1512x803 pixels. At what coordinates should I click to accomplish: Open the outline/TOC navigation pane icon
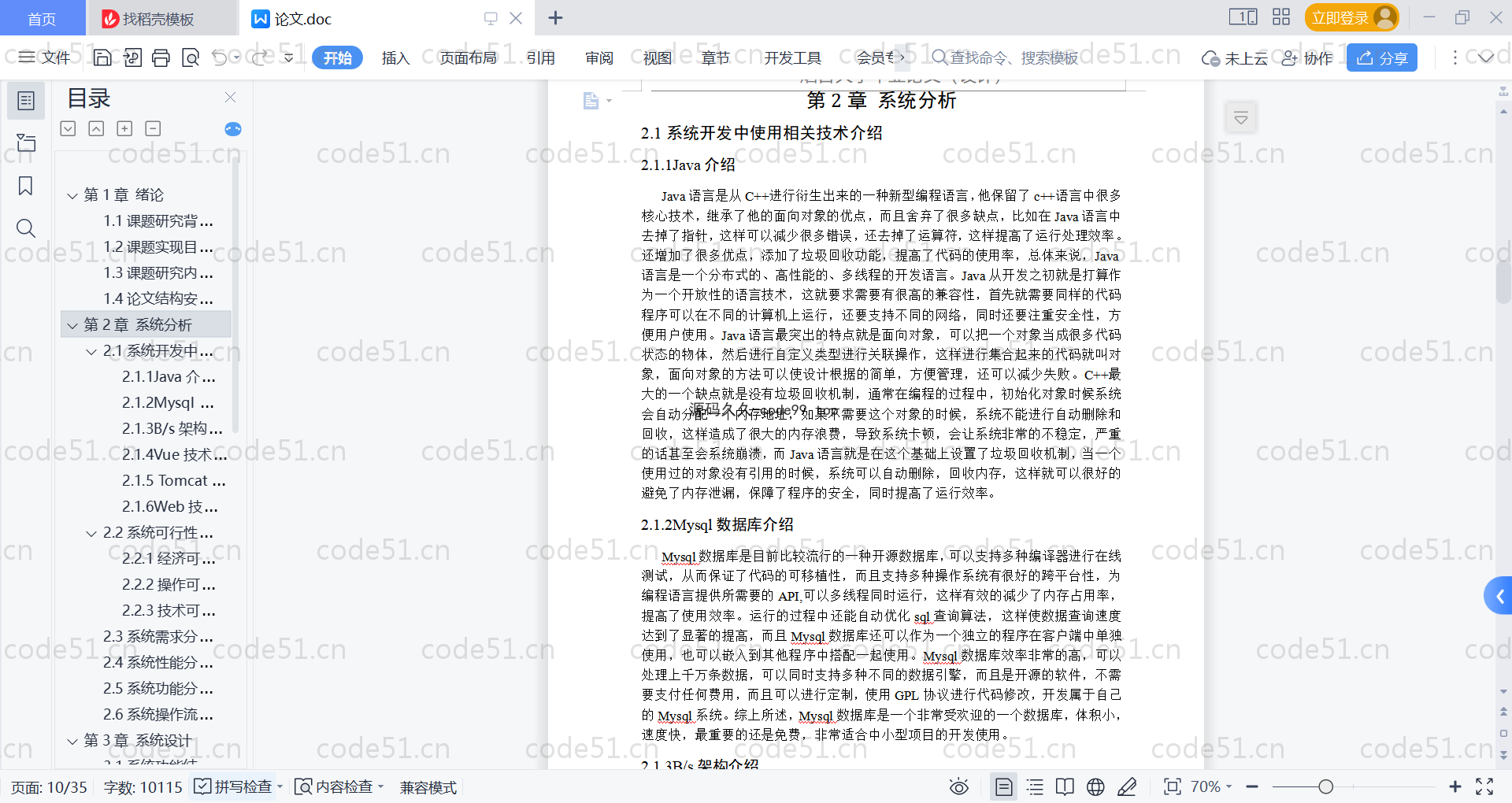[26, 101]
